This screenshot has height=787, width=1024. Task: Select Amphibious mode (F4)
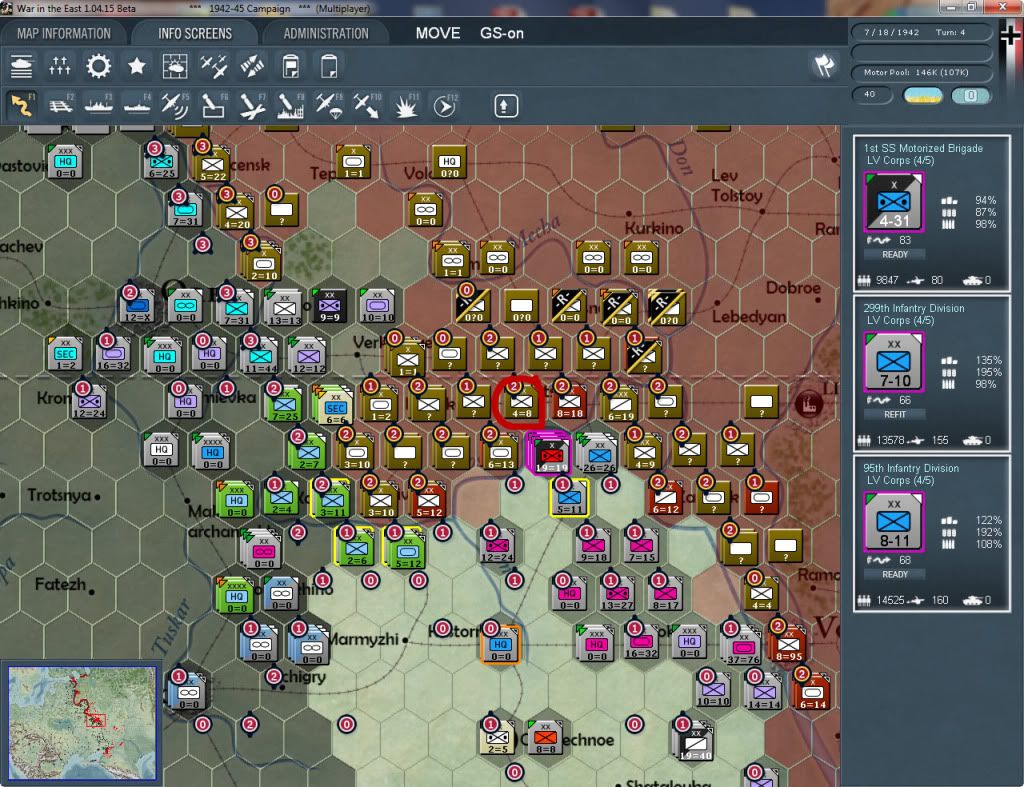137,106
